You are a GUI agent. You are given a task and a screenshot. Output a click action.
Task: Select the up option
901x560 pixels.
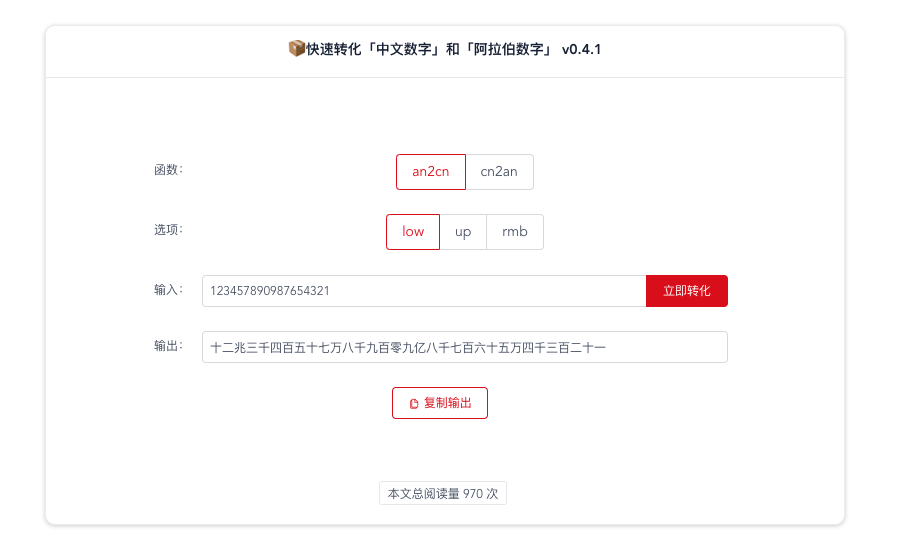tap(463, 231)
